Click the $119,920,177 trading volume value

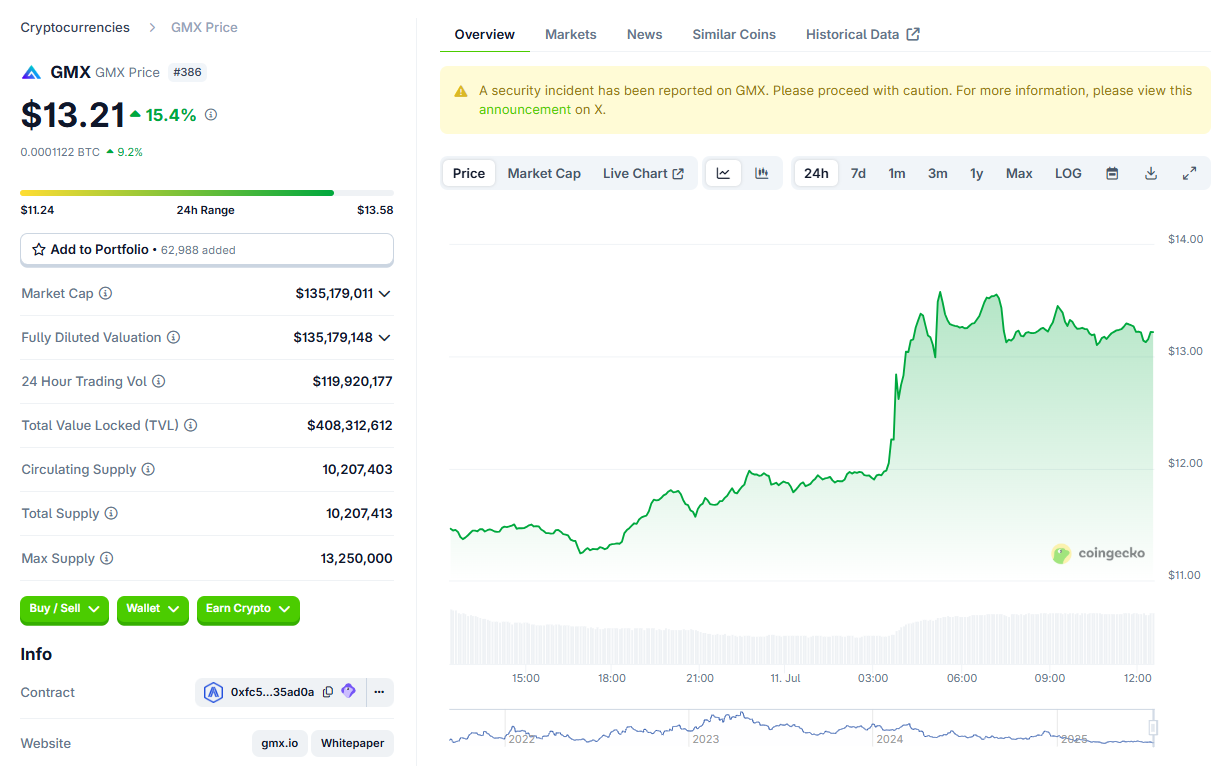tap(352, 381)
